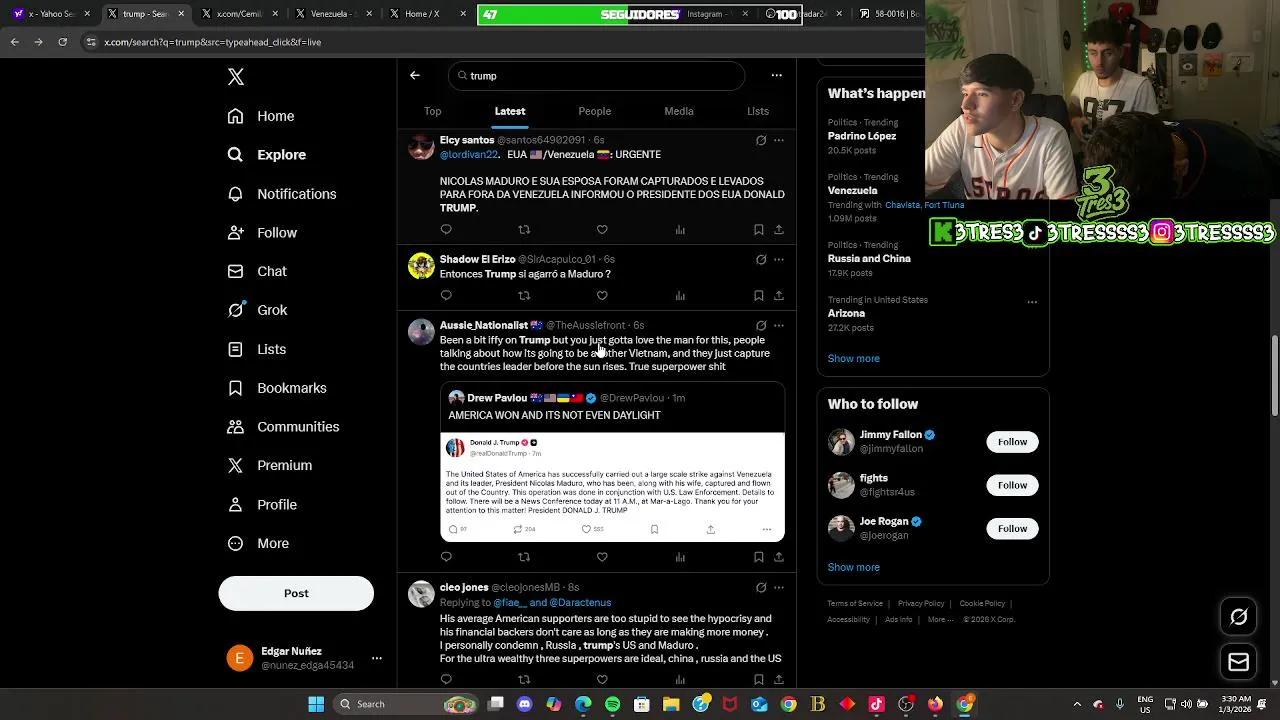Follow the fights account

[1012, 485]
